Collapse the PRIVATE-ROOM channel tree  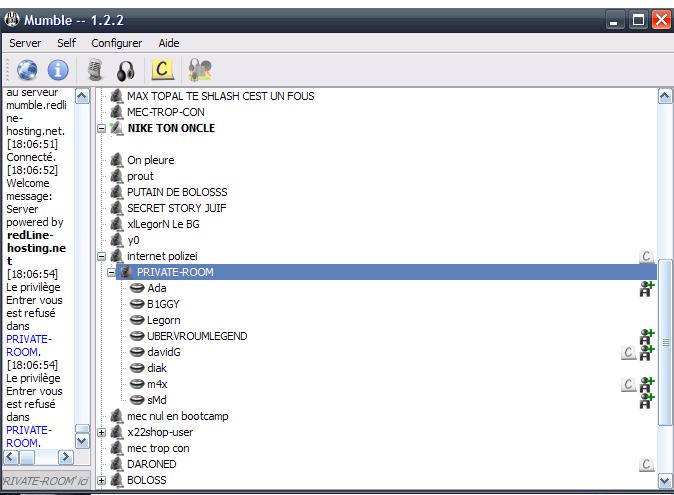tap(112, 272)
